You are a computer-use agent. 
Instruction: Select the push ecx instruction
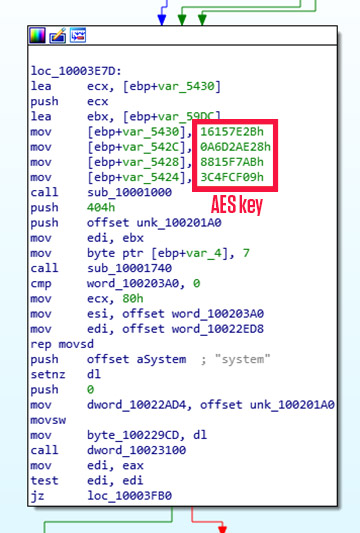[x=69, y=101]
